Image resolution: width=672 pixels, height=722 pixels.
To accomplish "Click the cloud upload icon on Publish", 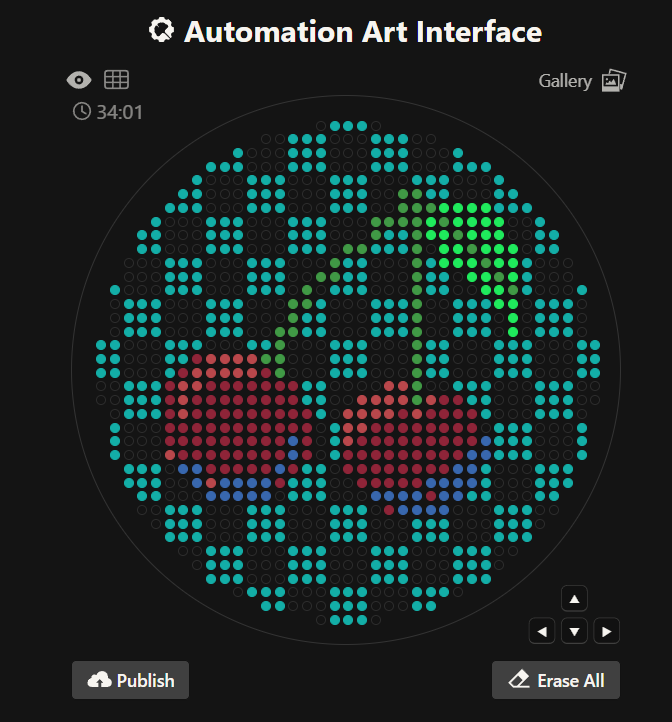I will pos(100,680).
